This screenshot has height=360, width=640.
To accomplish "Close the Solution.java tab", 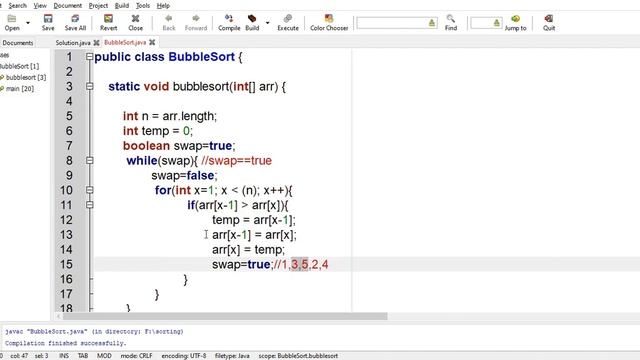I will (96, 43).
